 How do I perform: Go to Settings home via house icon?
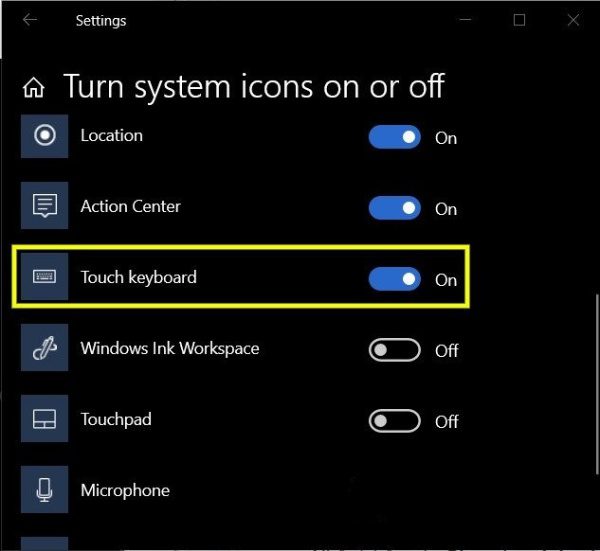(34, 88)
